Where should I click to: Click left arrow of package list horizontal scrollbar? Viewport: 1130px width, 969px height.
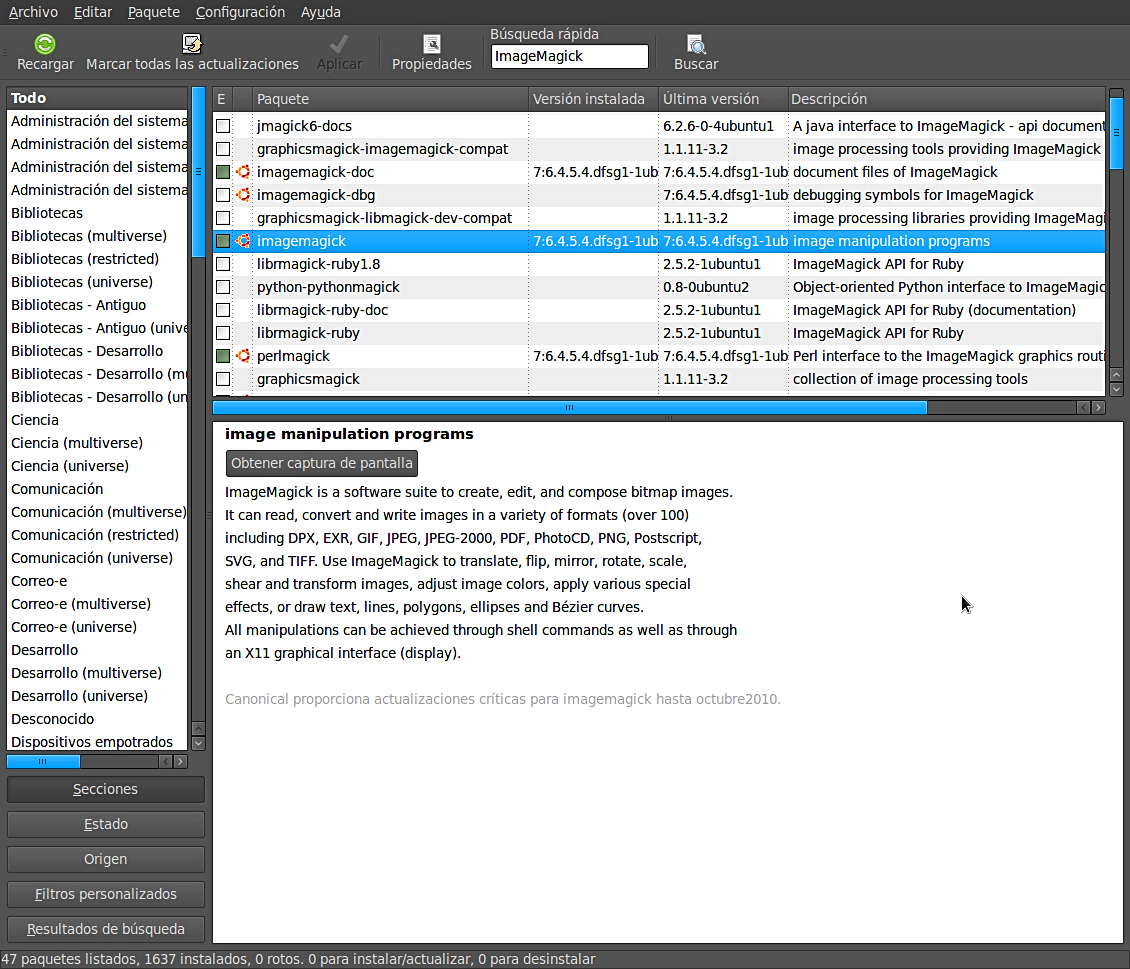(1083, 408)
